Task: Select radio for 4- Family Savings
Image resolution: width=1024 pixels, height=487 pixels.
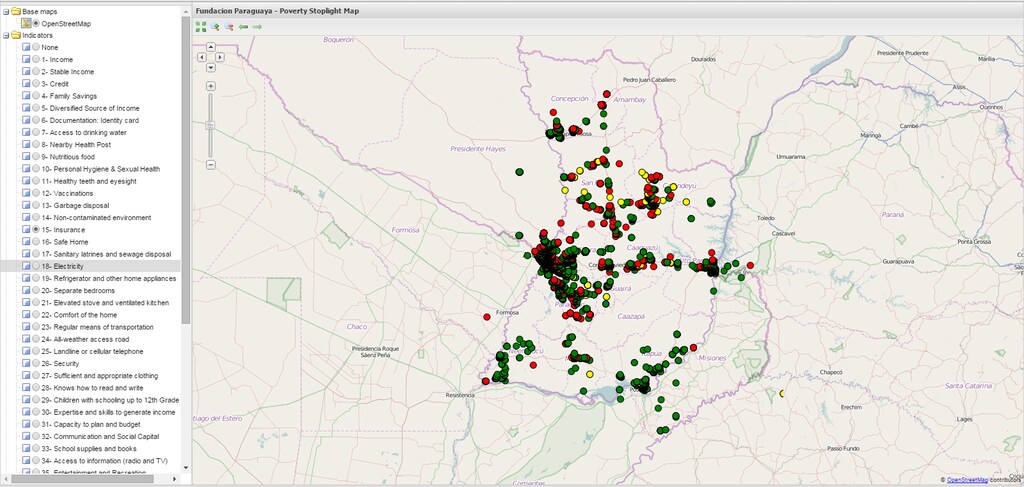Action: (36, 96)
